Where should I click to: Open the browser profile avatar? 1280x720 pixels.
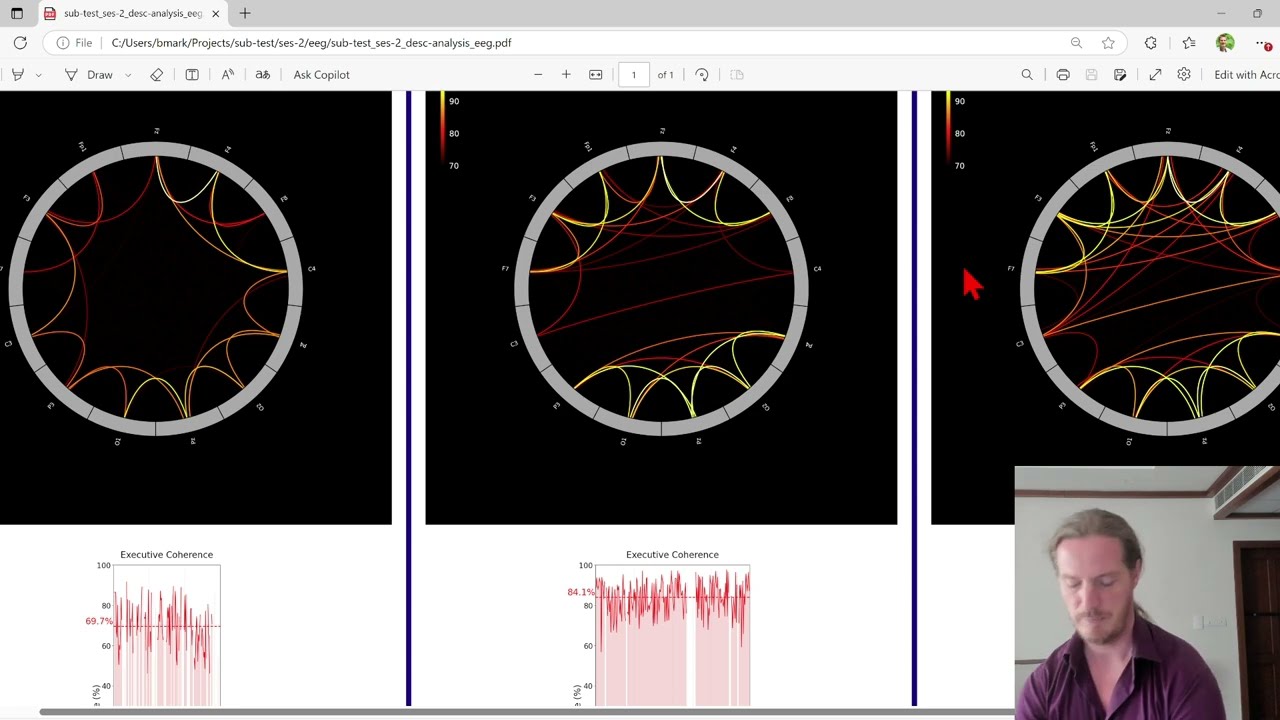pos(1225,43)
